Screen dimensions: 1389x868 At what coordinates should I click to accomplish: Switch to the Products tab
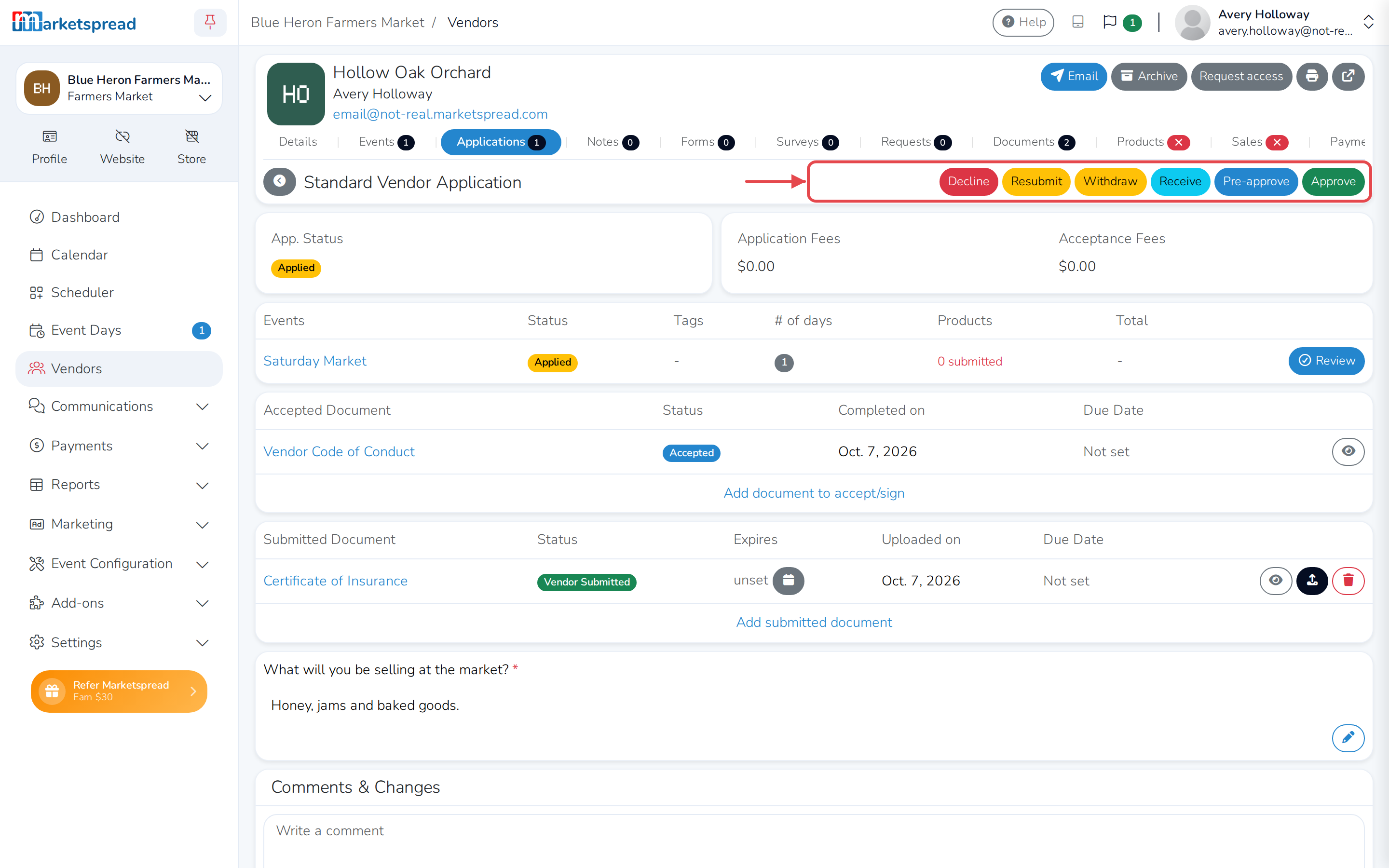pos(1153,142)
